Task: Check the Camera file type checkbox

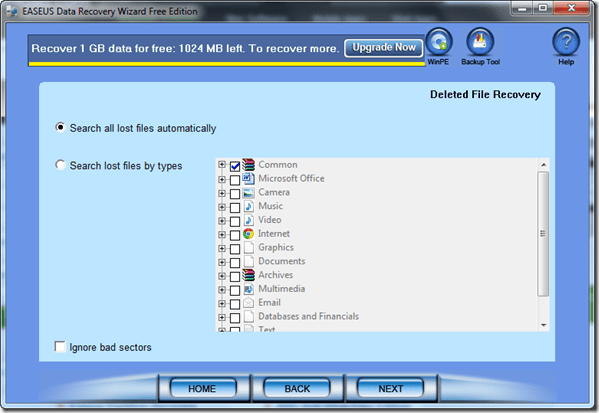Action: coord(235,194)
